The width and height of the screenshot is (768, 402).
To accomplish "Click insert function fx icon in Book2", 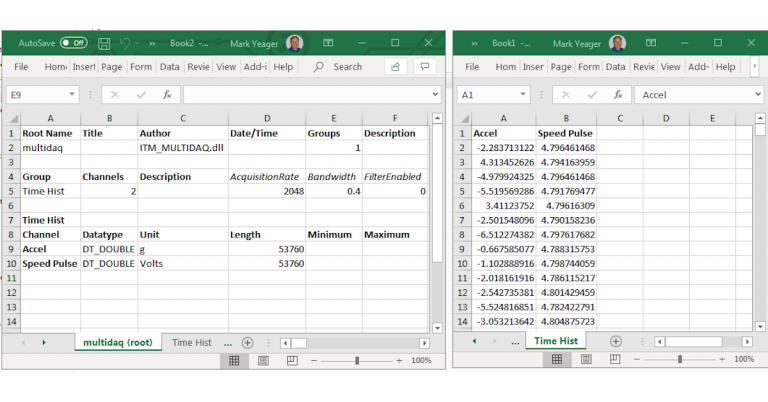I will (167, 95).
